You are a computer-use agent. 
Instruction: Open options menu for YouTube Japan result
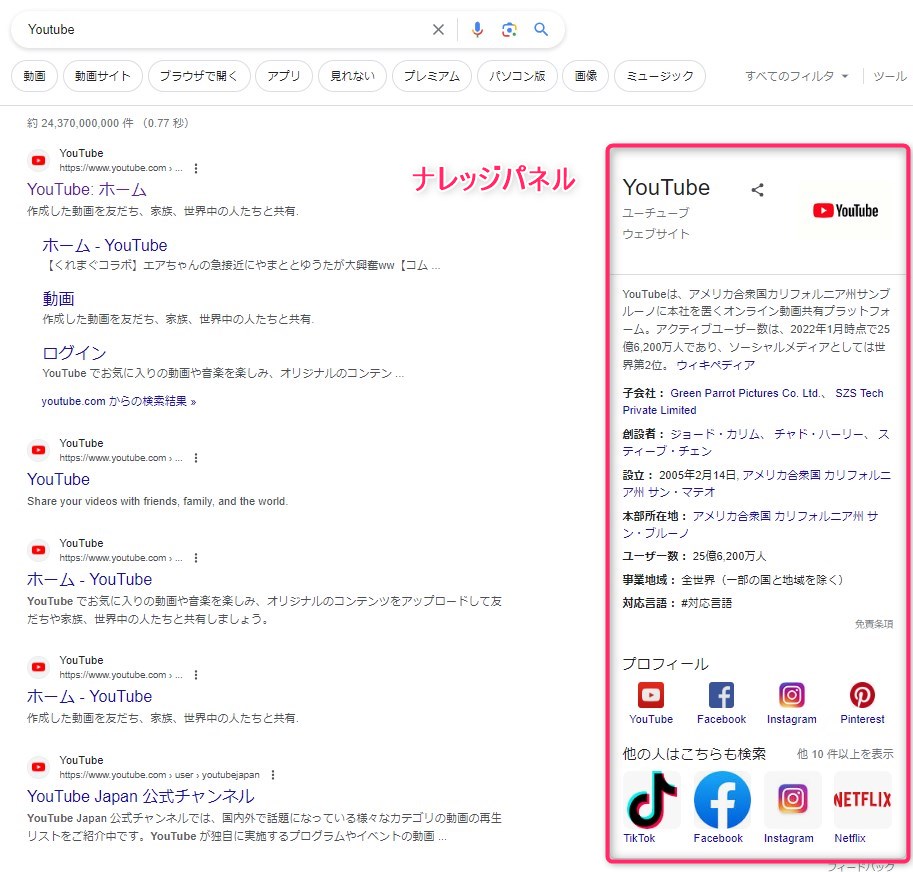click(272, 775)
